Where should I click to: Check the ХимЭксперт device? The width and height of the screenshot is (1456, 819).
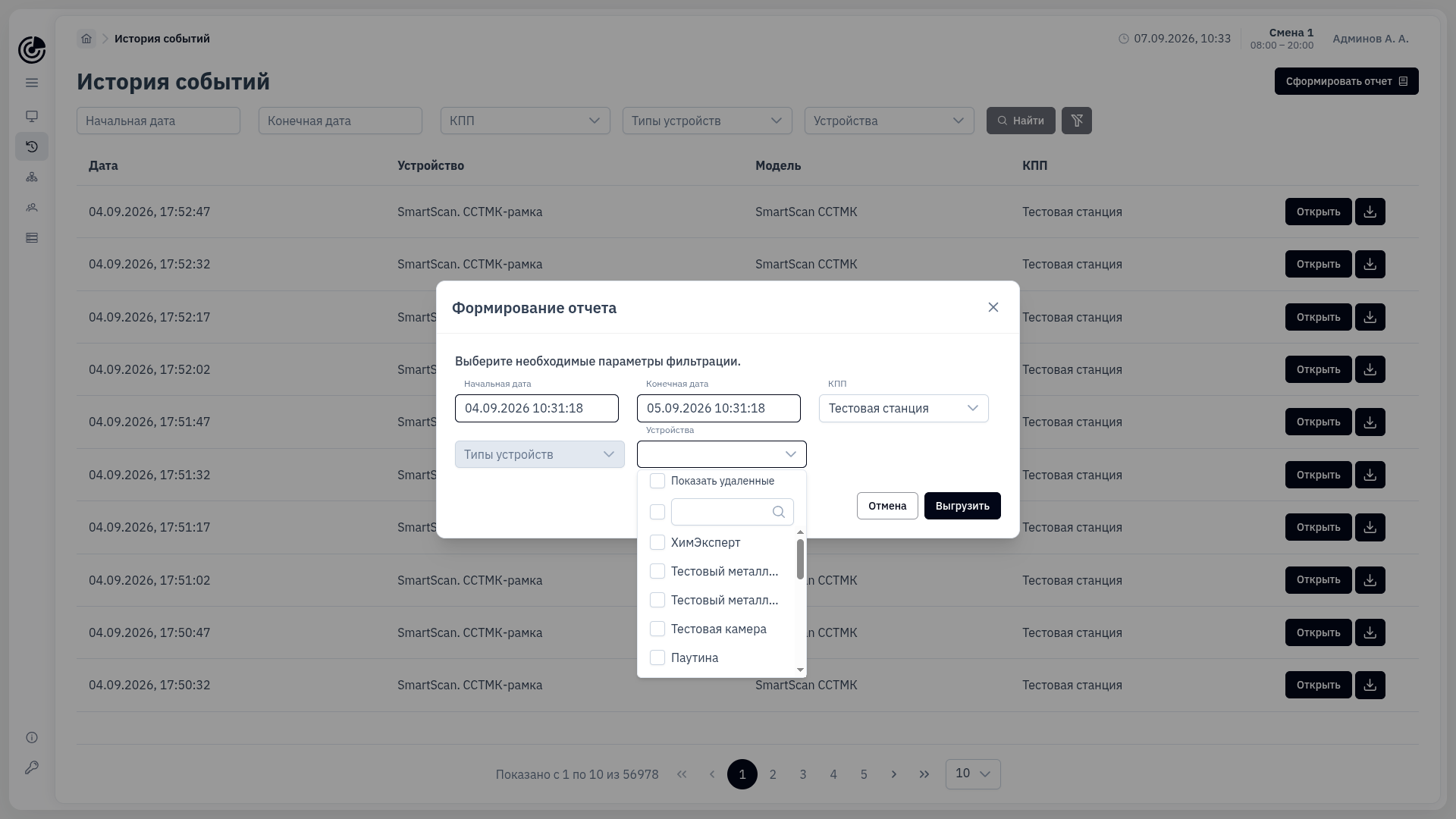pos(657,542)
